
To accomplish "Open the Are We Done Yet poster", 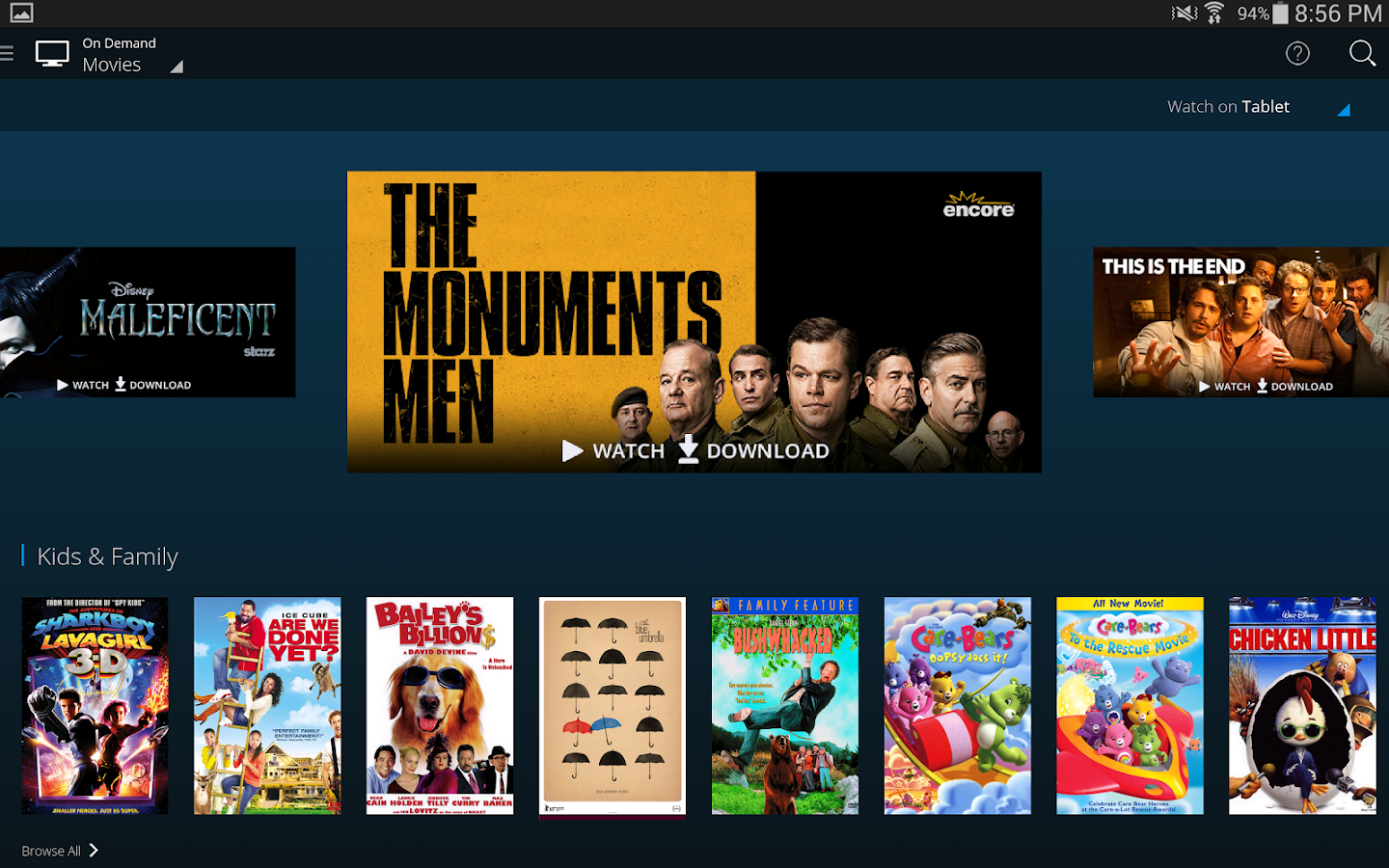I will pos(267,706).
